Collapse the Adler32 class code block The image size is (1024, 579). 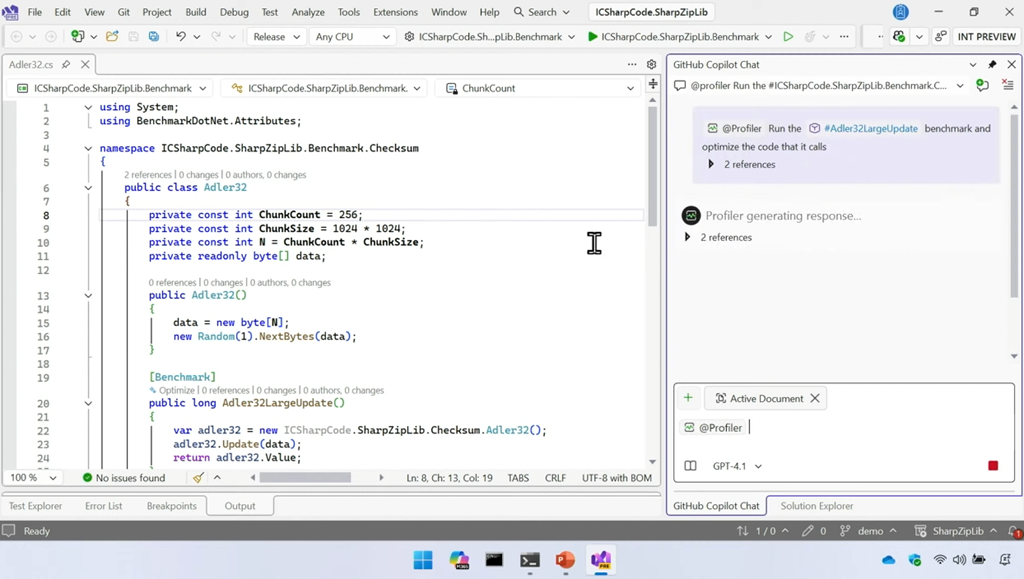(x=88, y=188)
